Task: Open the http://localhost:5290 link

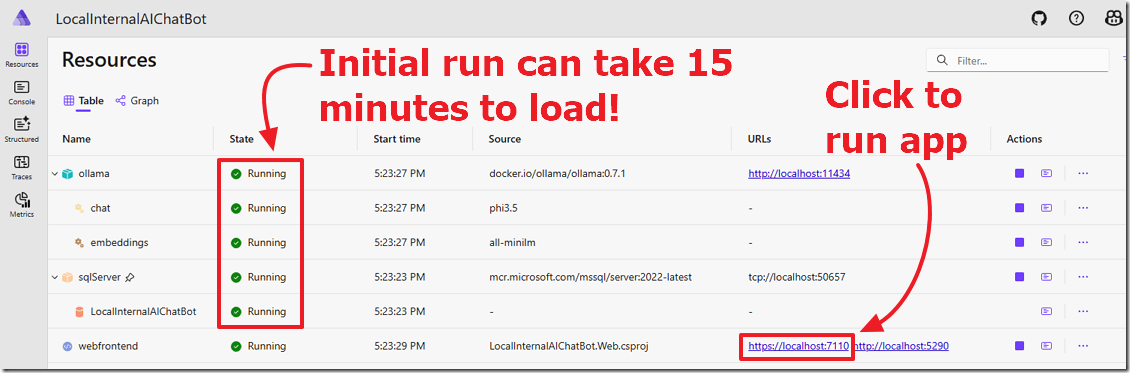Action: coord(901,346)
